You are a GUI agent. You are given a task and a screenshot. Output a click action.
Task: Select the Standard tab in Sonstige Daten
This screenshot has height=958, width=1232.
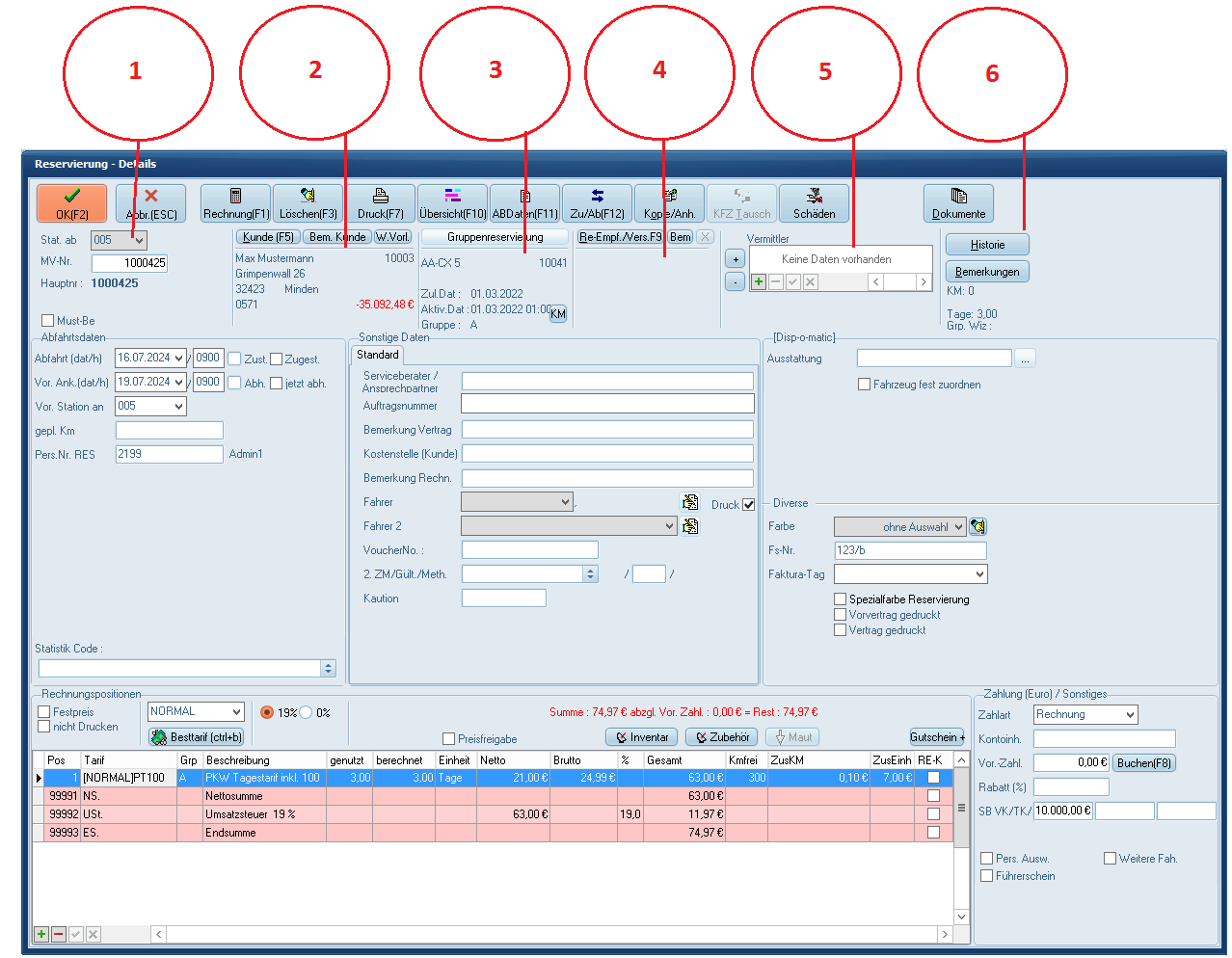pyautogui.click(x=378, y=355)
